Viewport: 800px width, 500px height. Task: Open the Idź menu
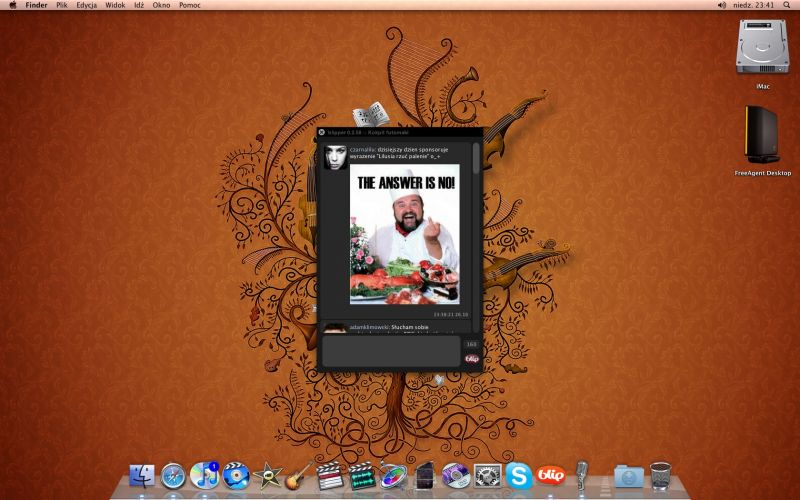pos(139,5)
